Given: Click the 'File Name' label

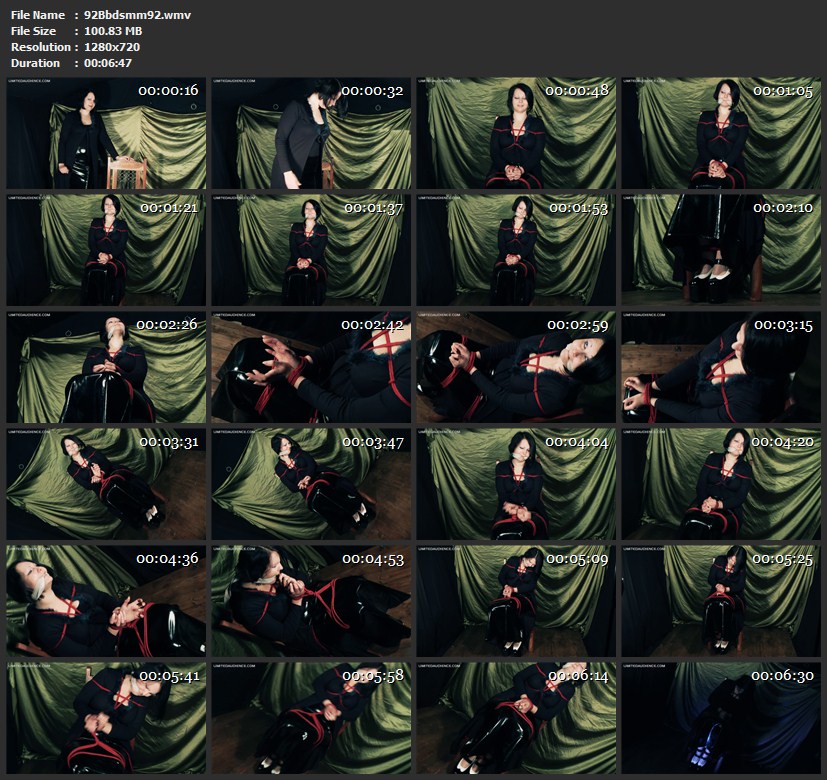Looking at the screenshot, I should click(37, 15).
